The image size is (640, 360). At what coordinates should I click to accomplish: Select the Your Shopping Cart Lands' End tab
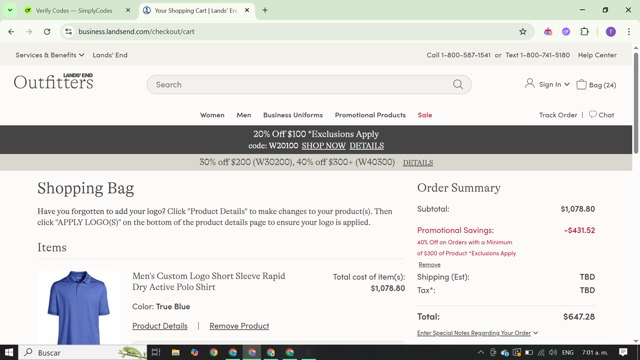[196, 11]
